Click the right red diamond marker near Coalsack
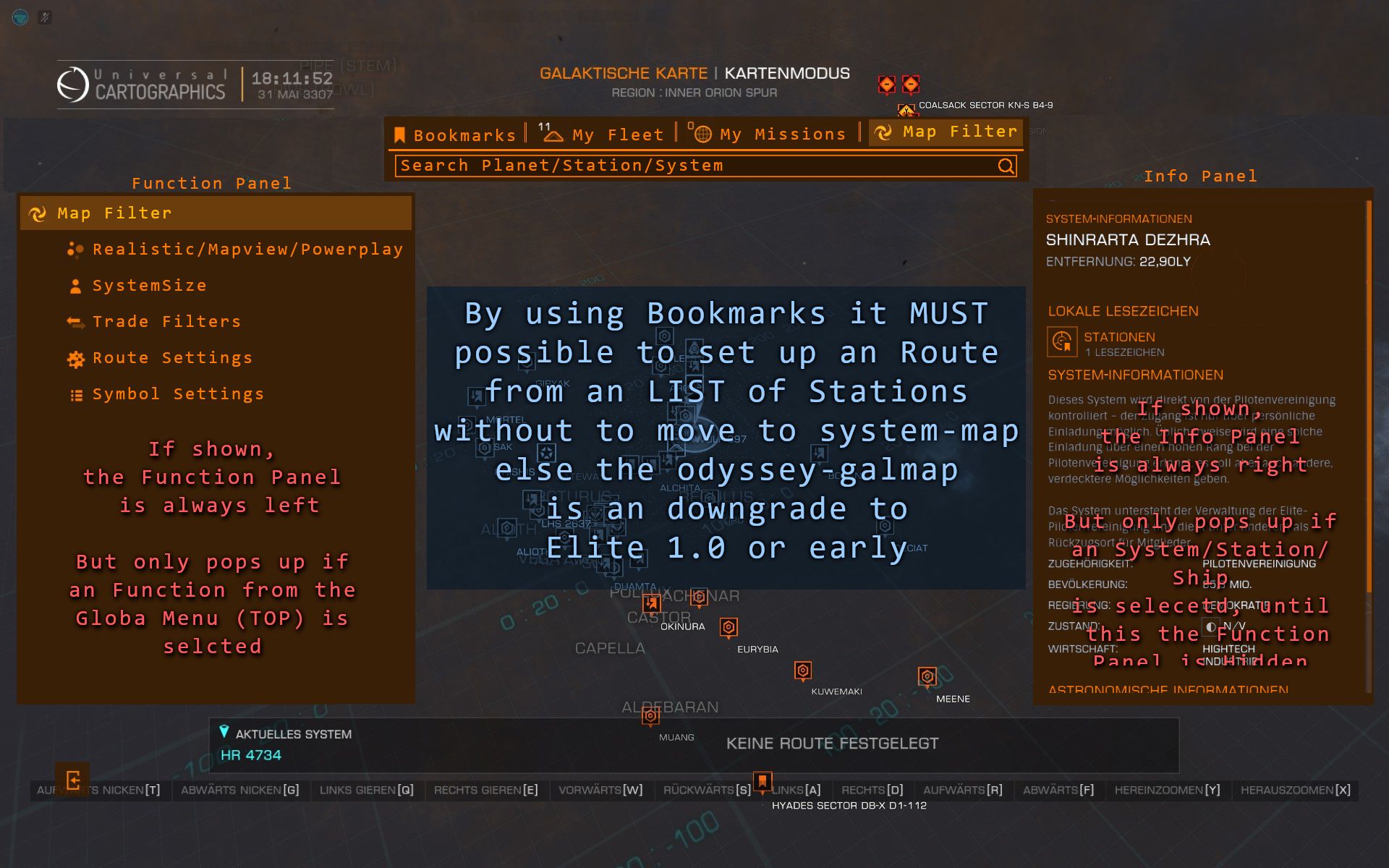Image resolution: width=1389 pixels, height=868 pixels. (x=911, y=85)
